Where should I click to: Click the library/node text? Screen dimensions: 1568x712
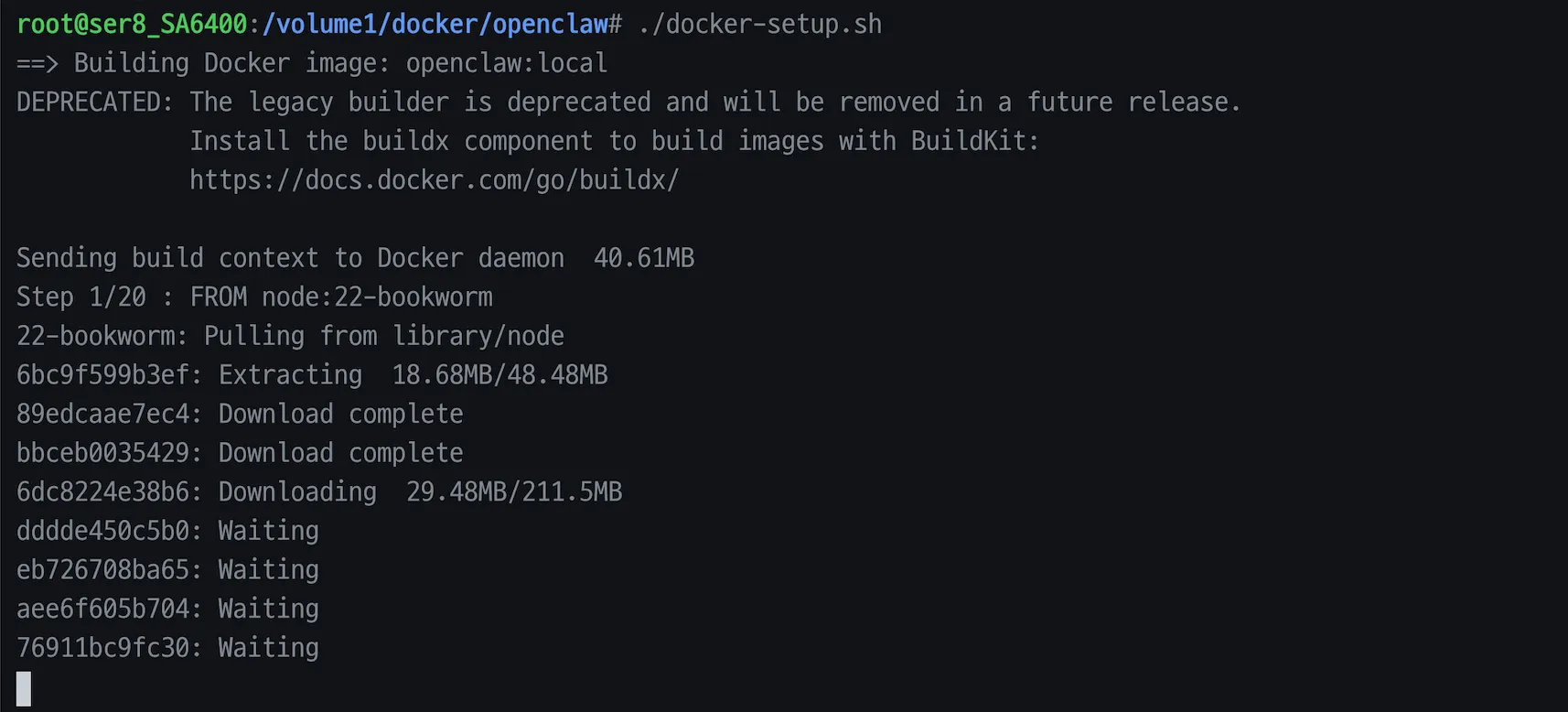coord(478,337)
